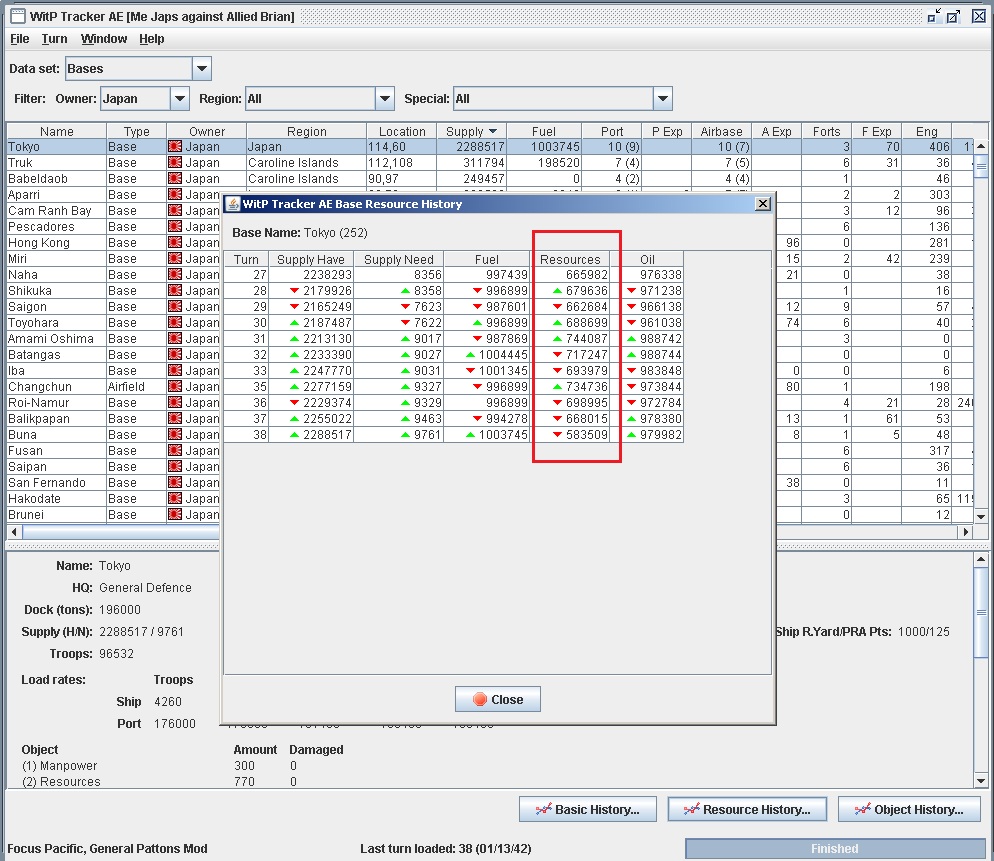Click turn 38 row in history table
Viewport: 994px width, 861px height.
454,435
